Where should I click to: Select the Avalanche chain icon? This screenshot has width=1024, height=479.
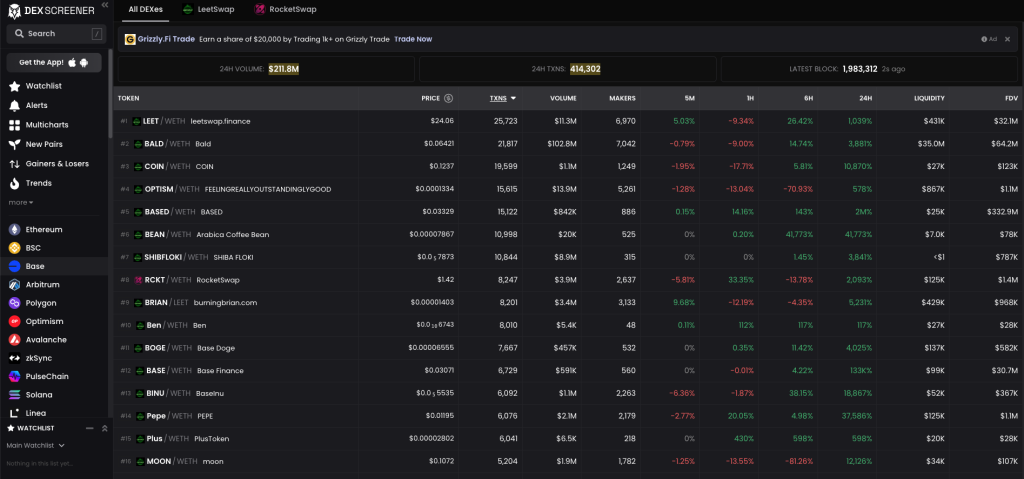point(14,340)
